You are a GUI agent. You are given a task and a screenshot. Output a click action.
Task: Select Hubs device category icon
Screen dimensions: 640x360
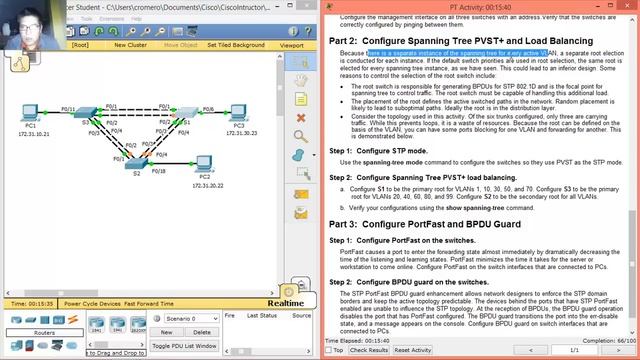[x=45, y=320]
